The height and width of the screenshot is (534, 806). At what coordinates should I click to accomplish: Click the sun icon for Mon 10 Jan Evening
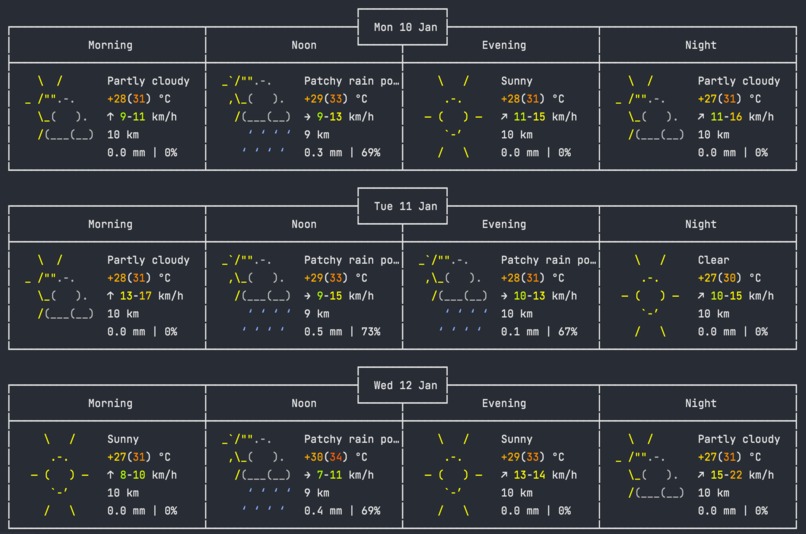point(453,117)
